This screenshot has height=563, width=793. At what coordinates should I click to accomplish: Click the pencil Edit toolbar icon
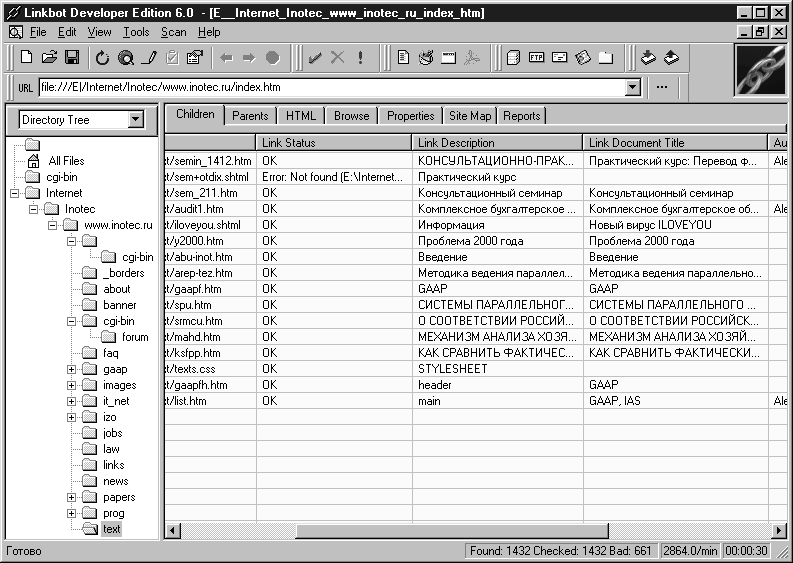point(149,58)
